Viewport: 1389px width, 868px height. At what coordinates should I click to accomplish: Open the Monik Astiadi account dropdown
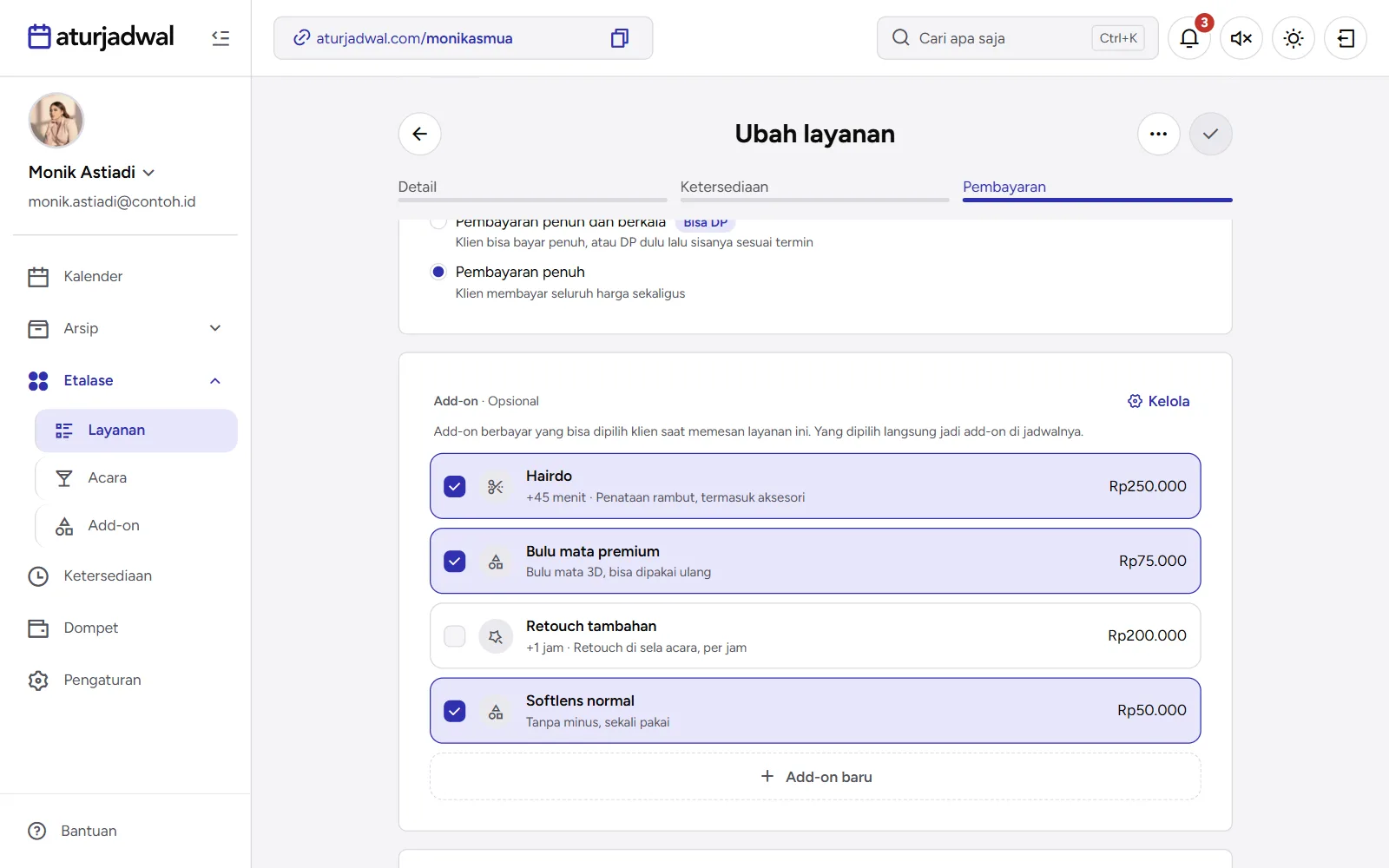coord(92,172)
